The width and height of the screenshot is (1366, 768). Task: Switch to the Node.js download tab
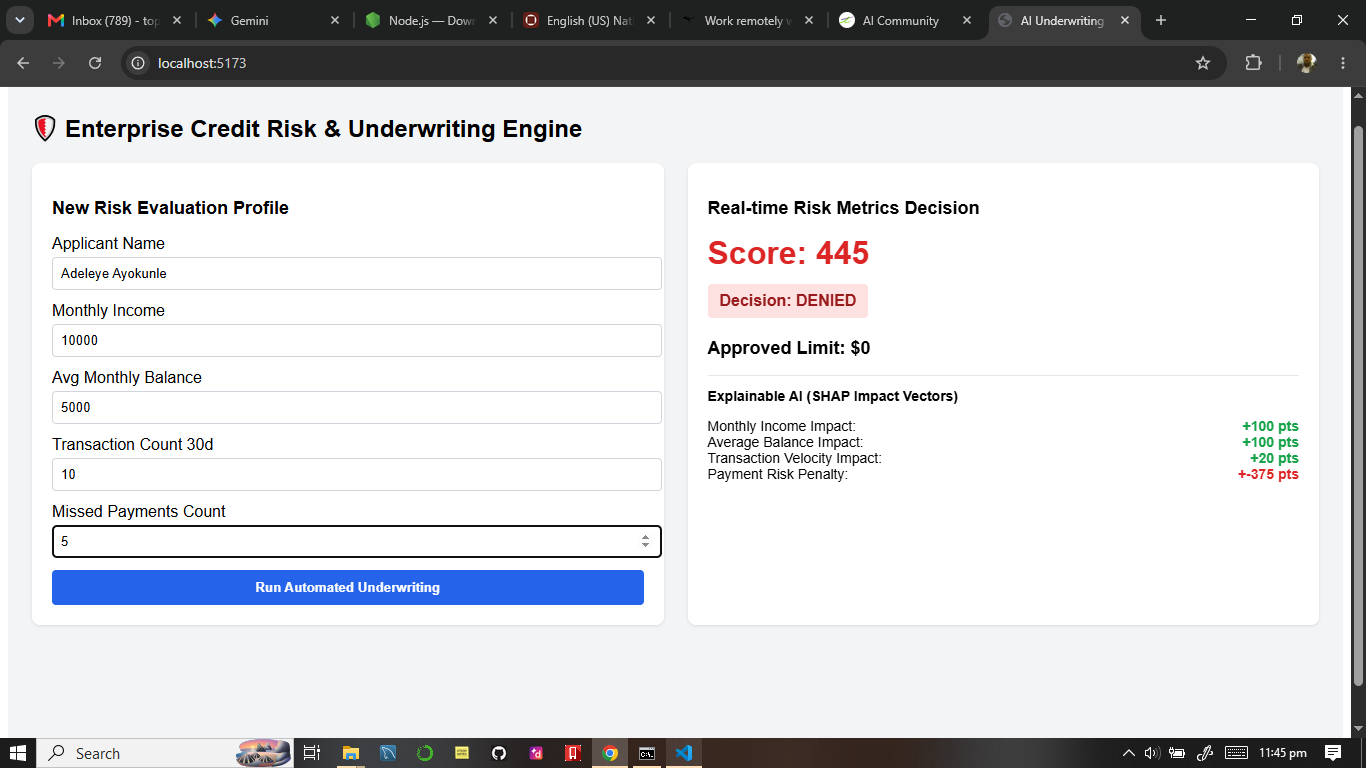pyautogui.click(x=432, y=20)
